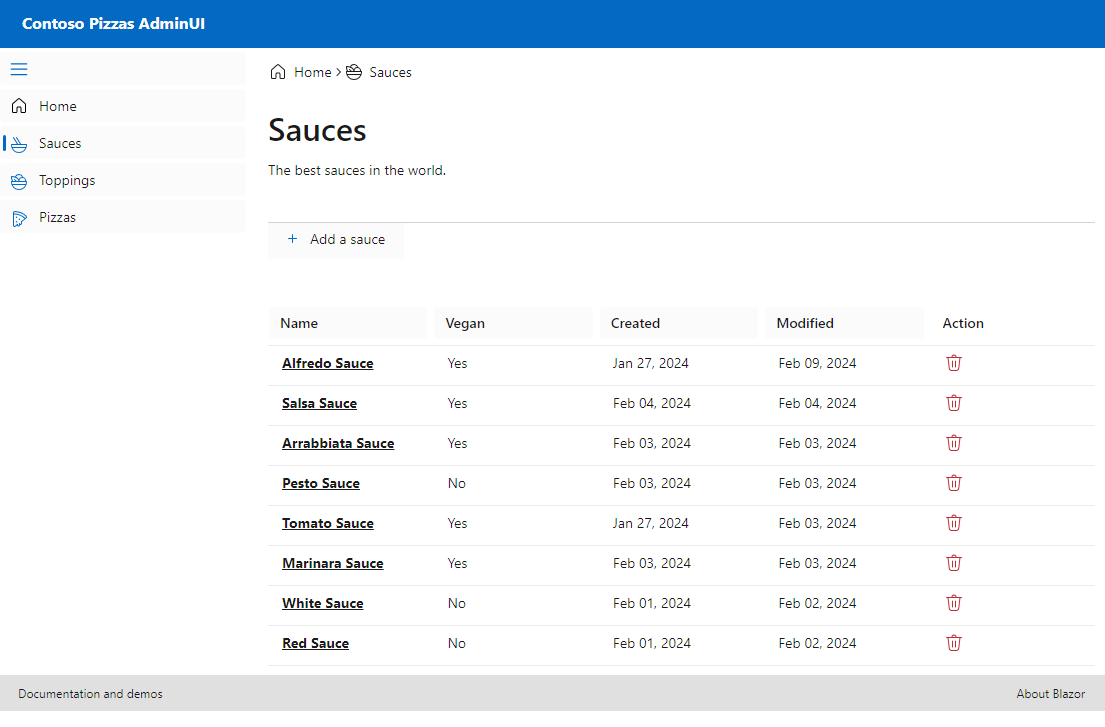1105x727 pixels.
Task: Click the Add a sauce button
Action: point(336,240)
